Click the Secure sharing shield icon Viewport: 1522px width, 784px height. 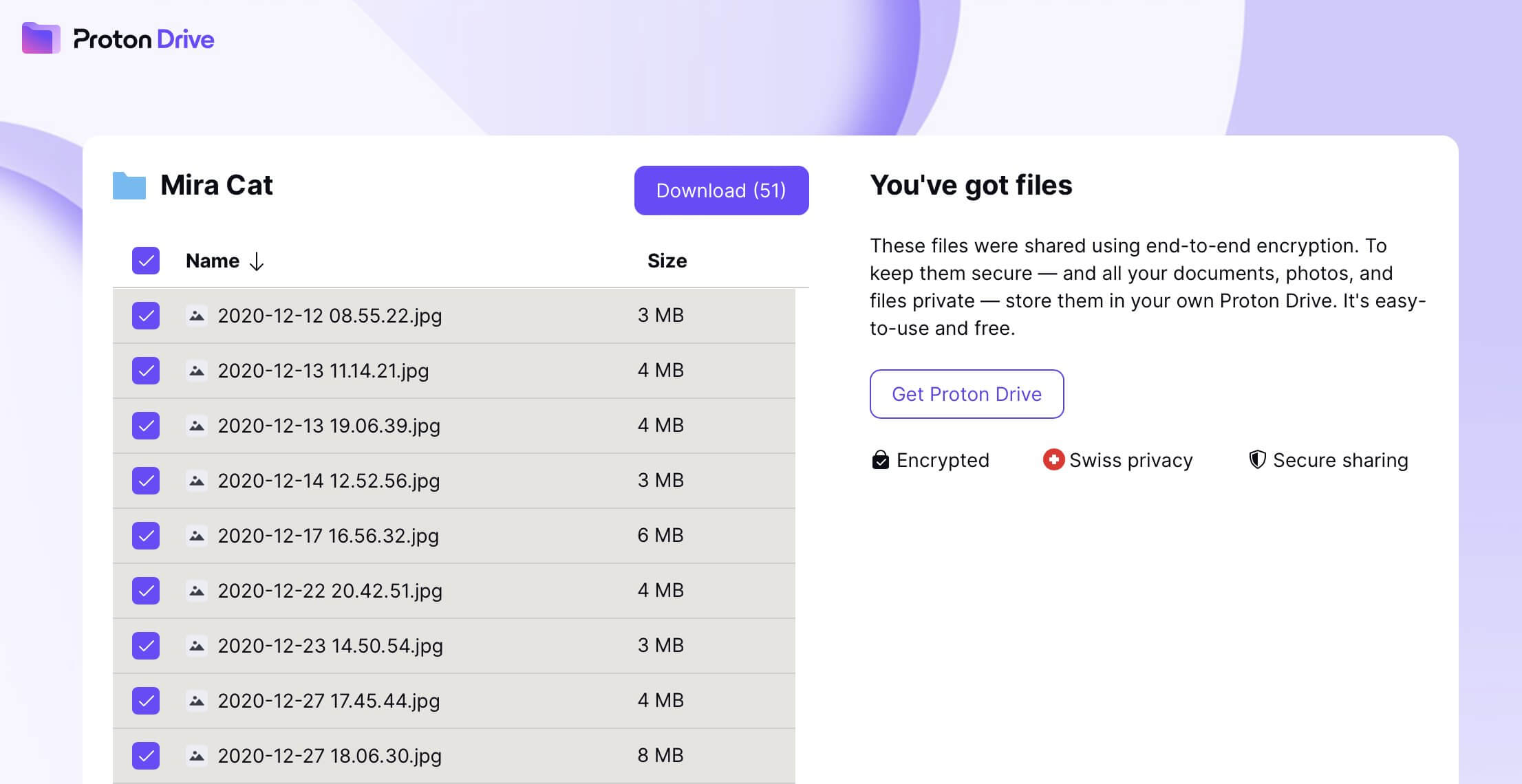click(1257, 459)
